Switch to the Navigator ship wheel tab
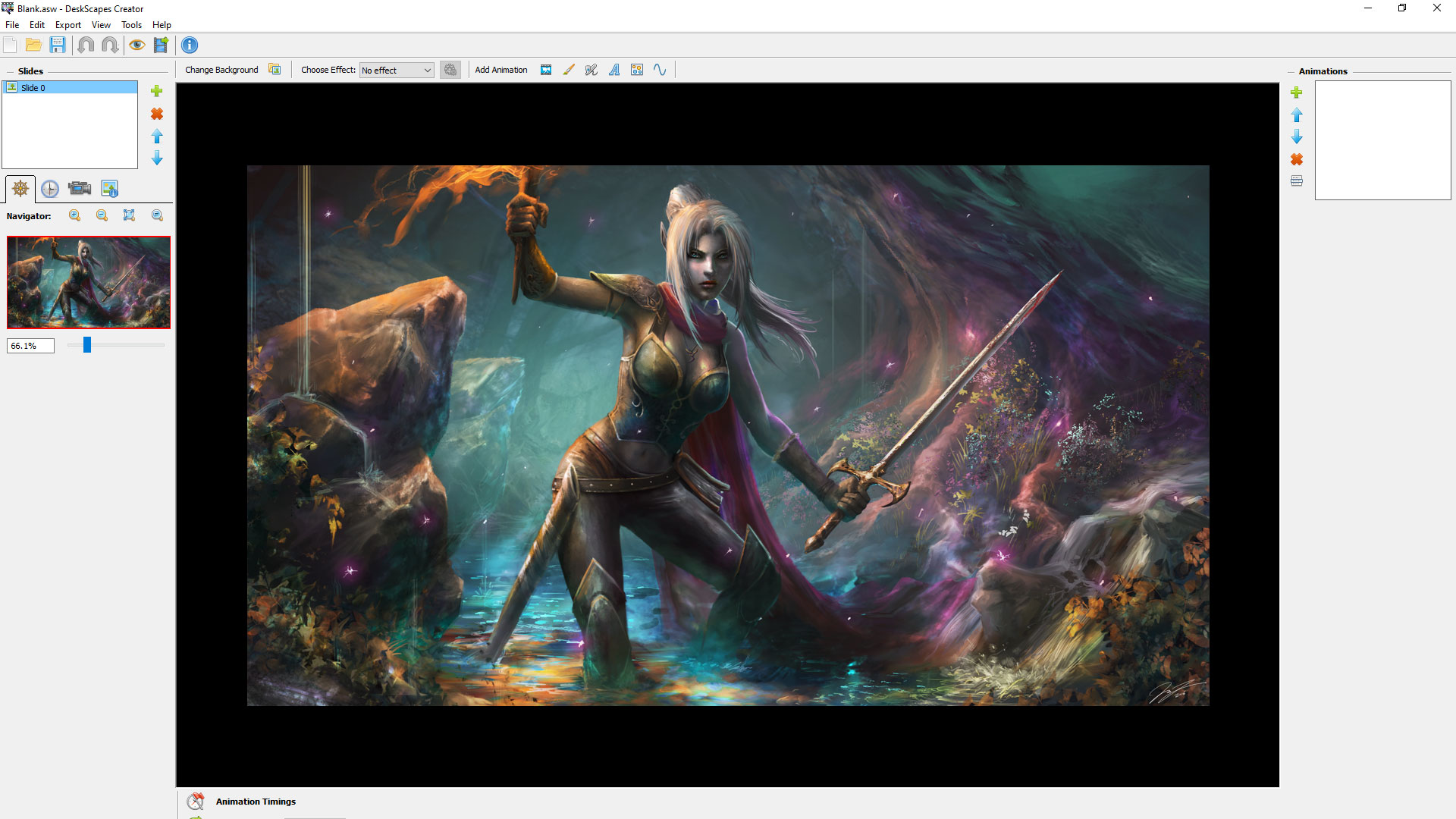1456x819 pixels. coord(20,188)
